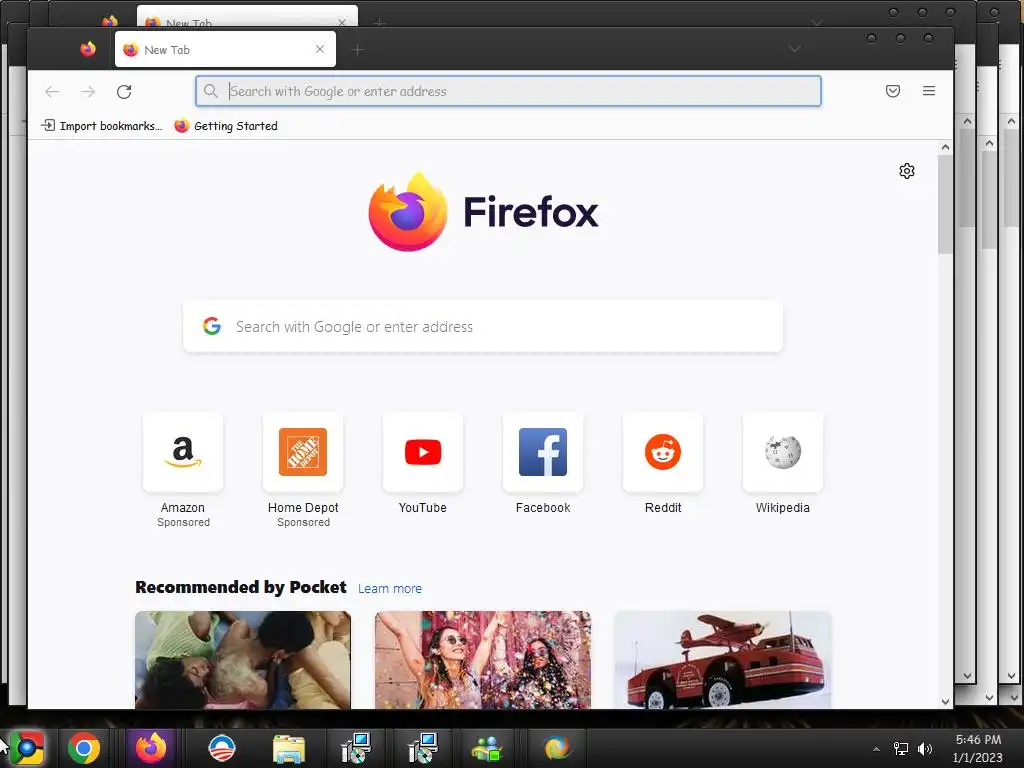
Task: Open the Facebook shortcut tile
Action: pyautogui.click(x=543, y=452)
